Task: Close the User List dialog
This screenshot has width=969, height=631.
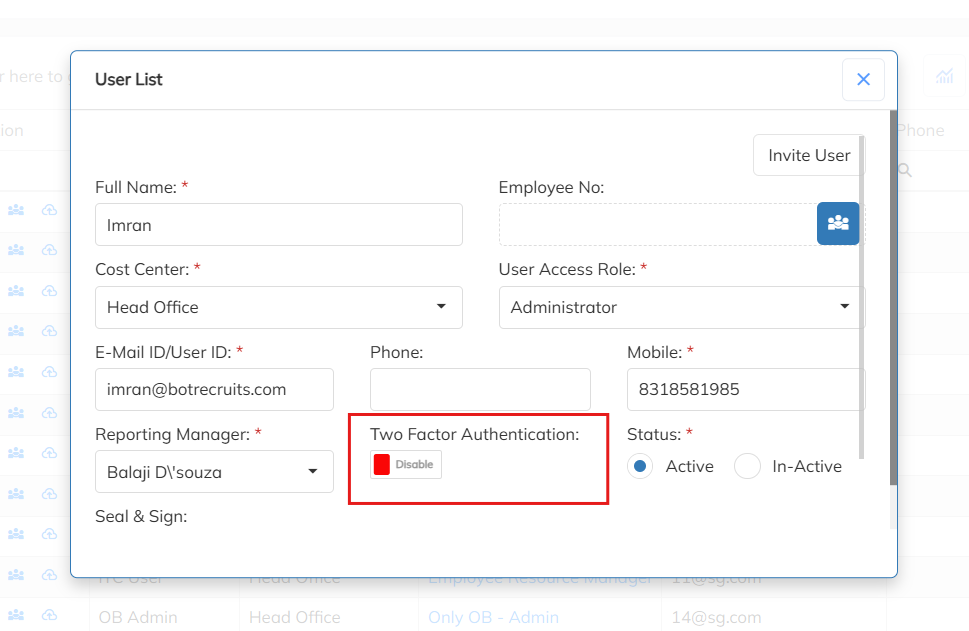Action: [x=863, y=80]
